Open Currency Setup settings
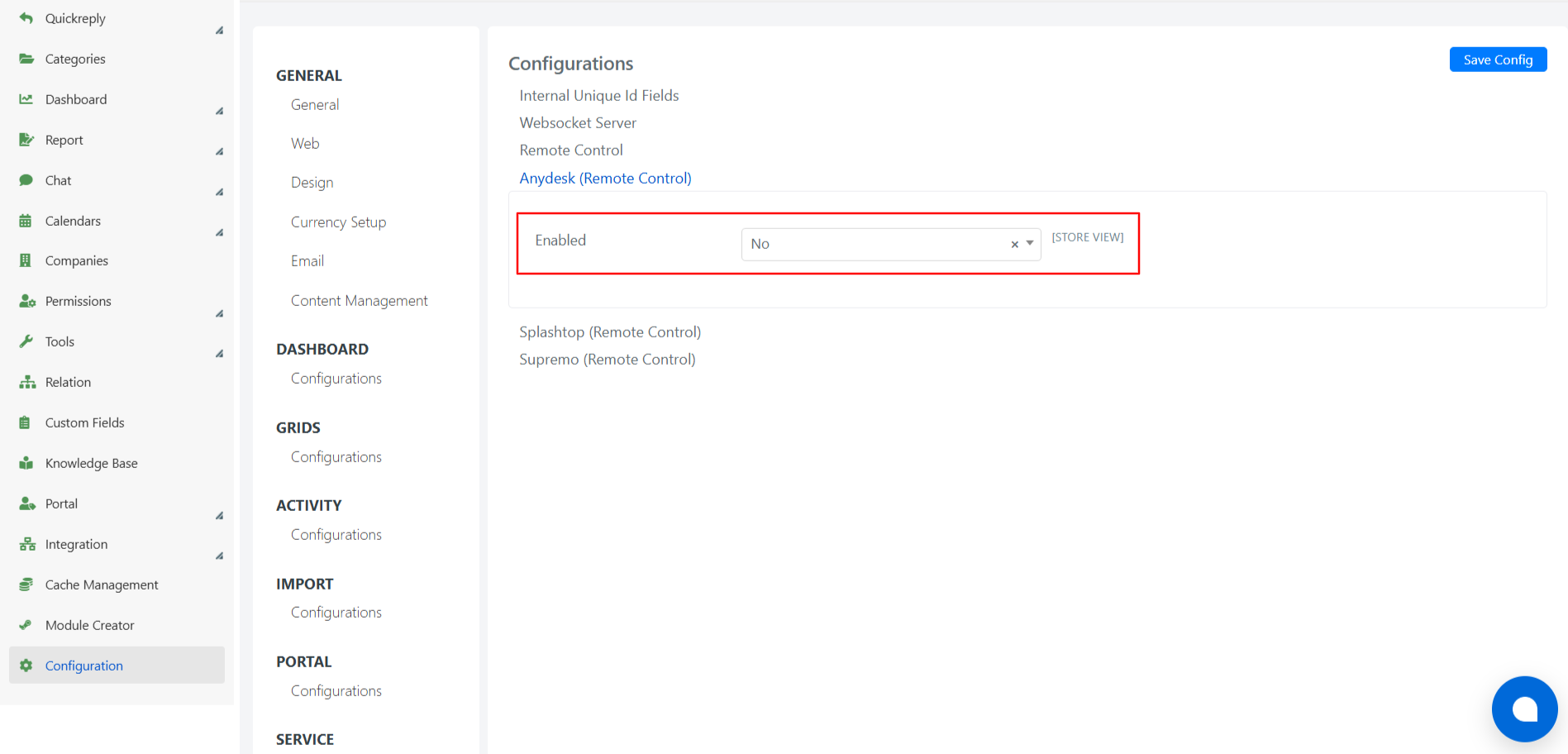The image size is (1568, 754). coord(338,222)
